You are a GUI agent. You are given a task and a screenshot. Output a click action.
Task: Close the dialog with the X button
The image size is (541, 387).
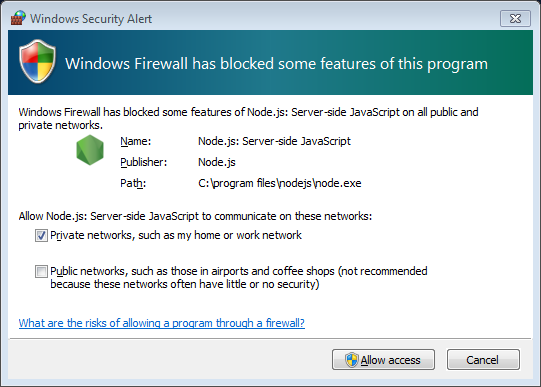click(x=515, y=18)
